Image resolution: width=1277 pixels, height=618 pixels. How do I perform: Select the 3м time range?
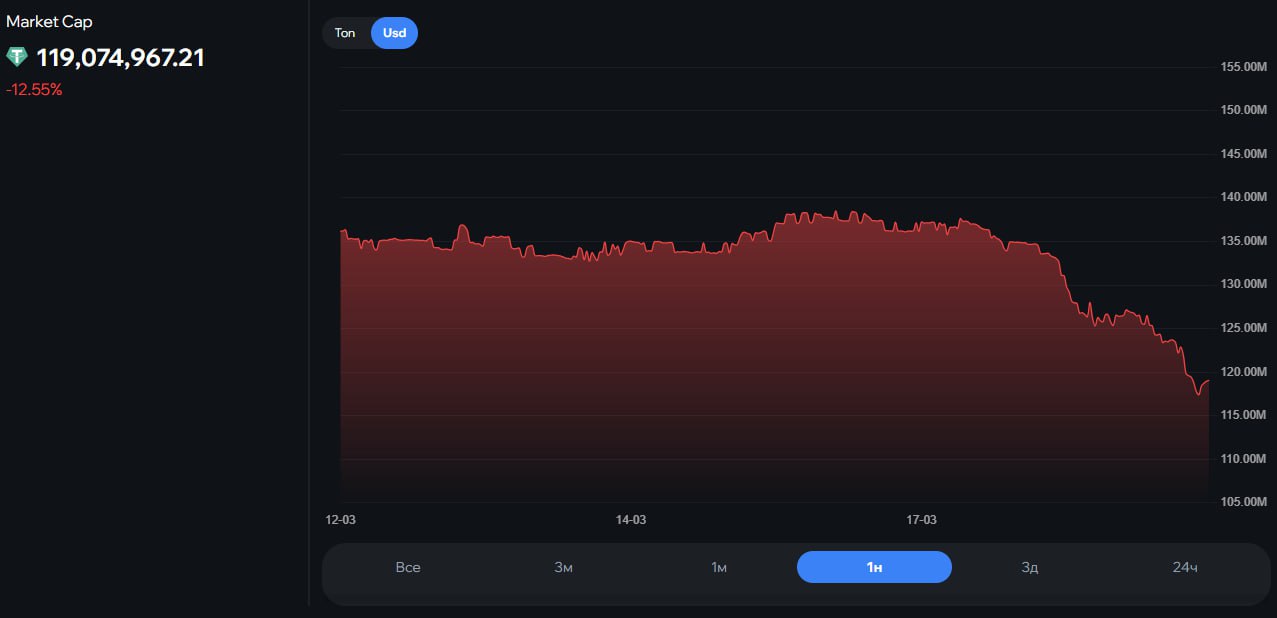(563, 567)
